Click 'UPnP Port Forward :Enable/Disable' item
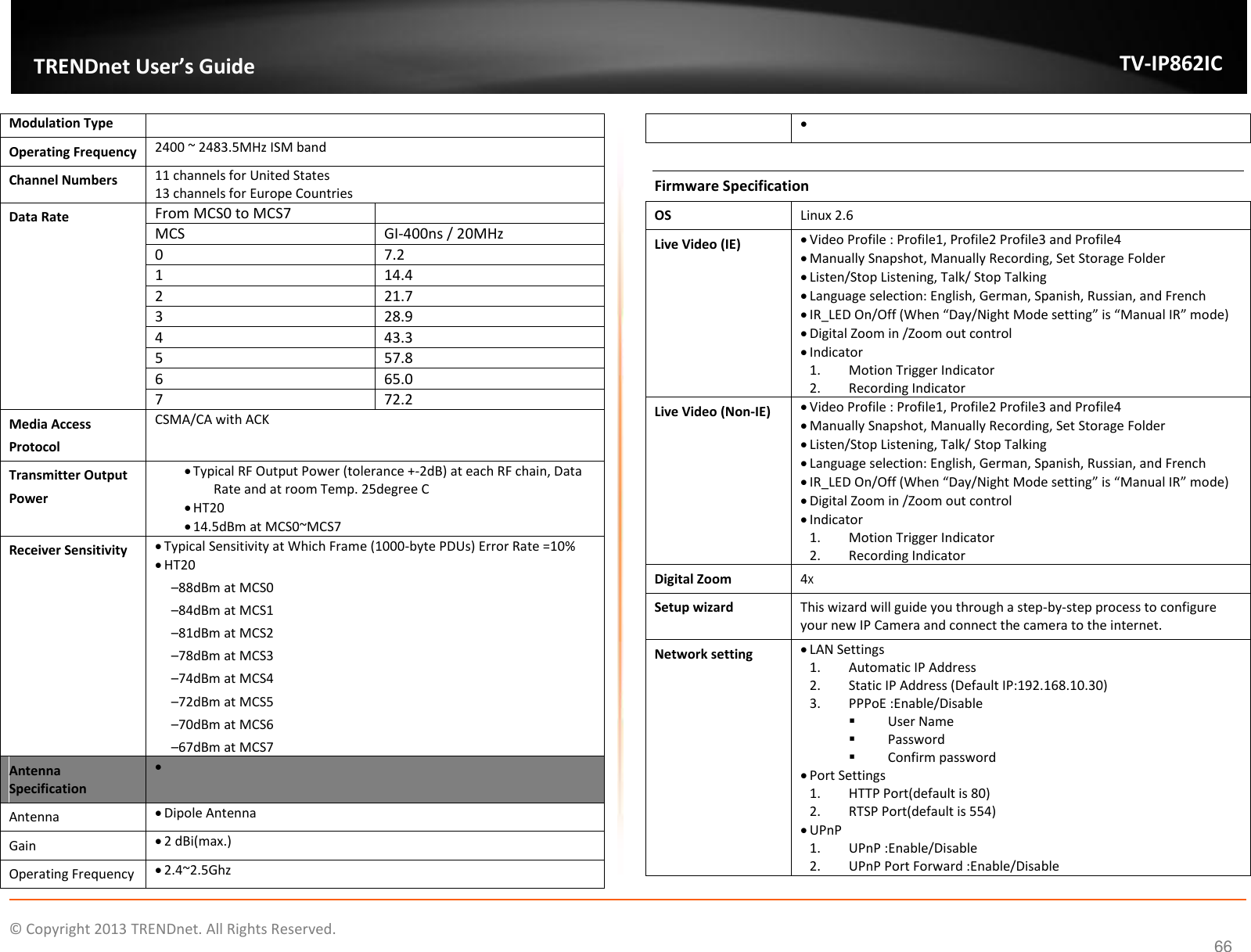The width and height of the screenshot is (1251, 952). click(954, 866)
